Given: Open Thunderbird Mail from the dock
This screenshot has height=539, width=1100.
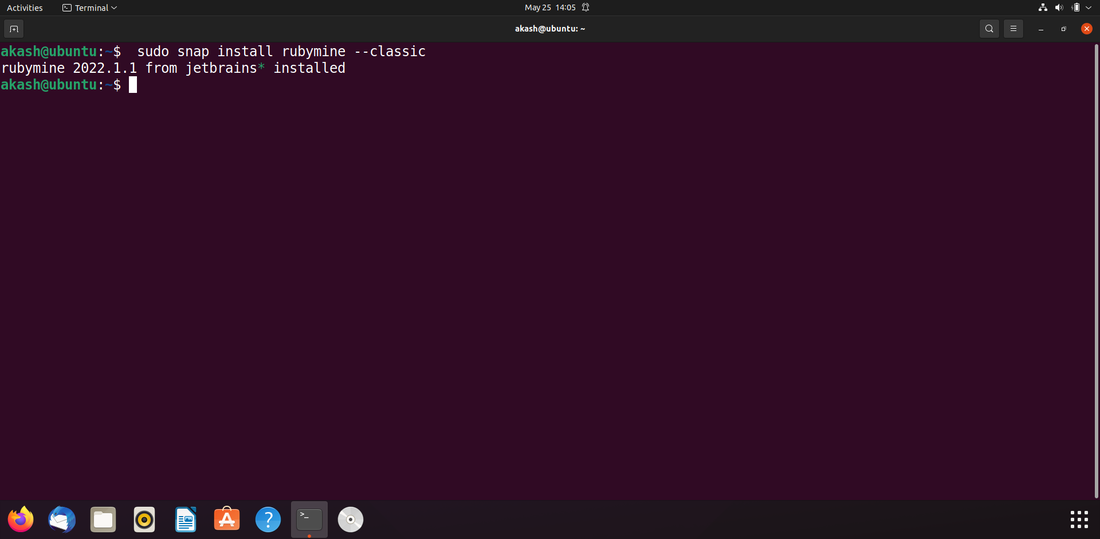Looking at the screenshot, I should 62,519.
